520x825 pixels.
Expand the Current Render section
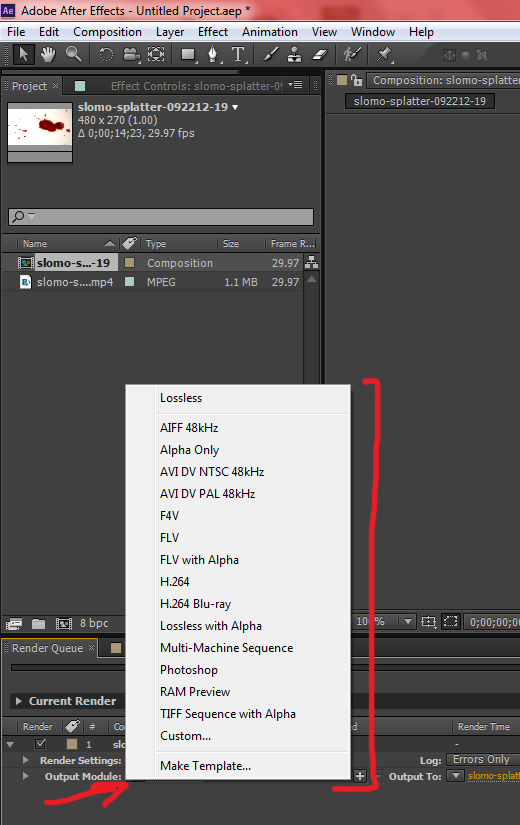click(x=19, y=701)
